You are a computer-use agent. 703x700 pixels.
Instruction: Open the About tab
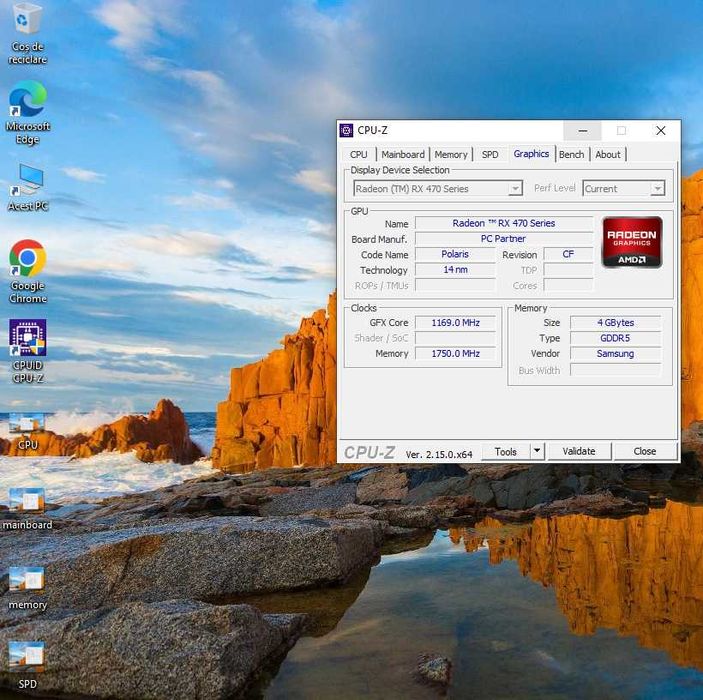coord(608,154)
